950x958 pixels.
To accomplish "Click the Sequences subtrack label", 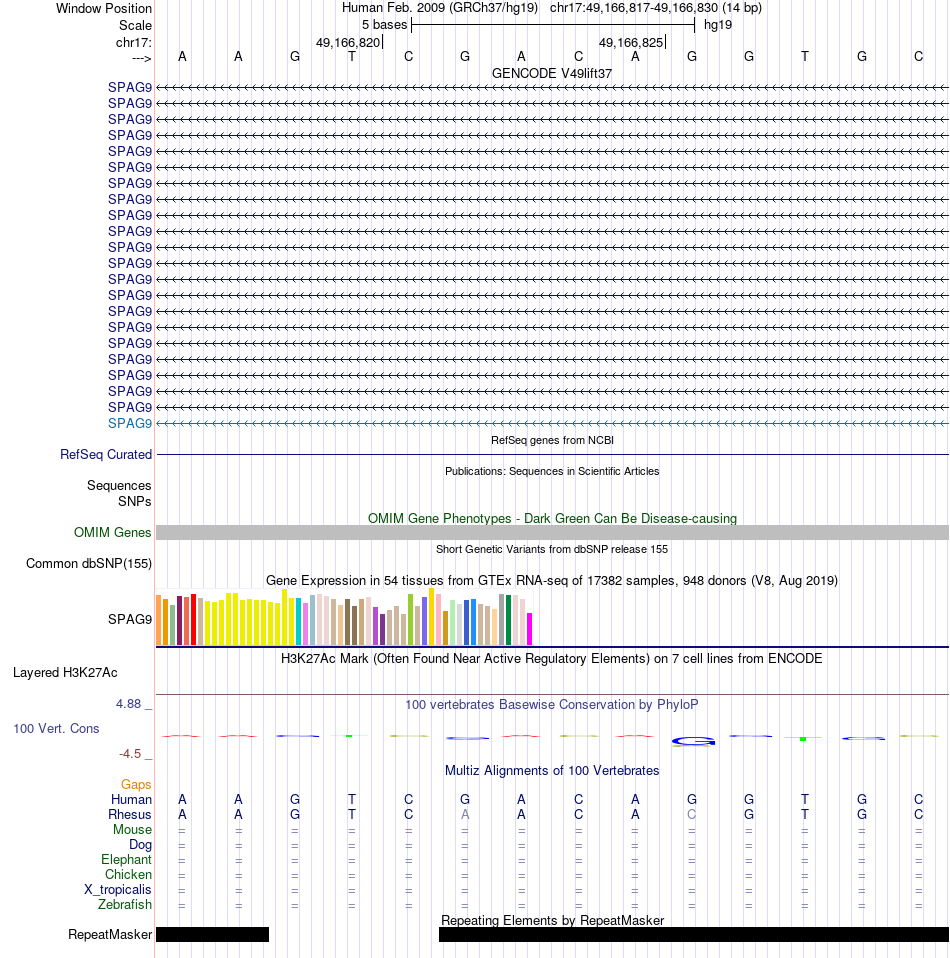I will 119,486.
